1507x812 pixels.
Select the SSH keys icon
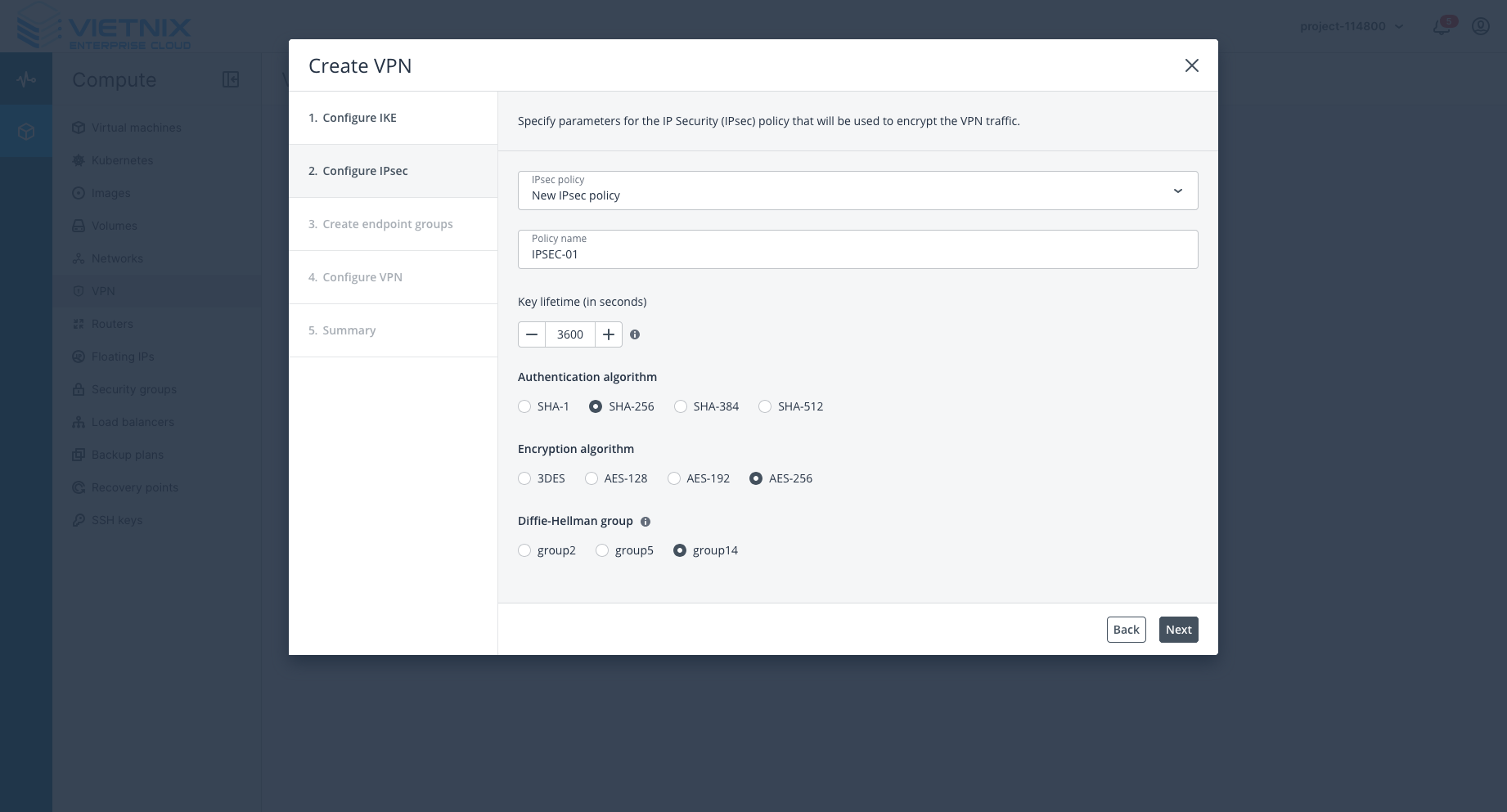[x=79, y=520]
